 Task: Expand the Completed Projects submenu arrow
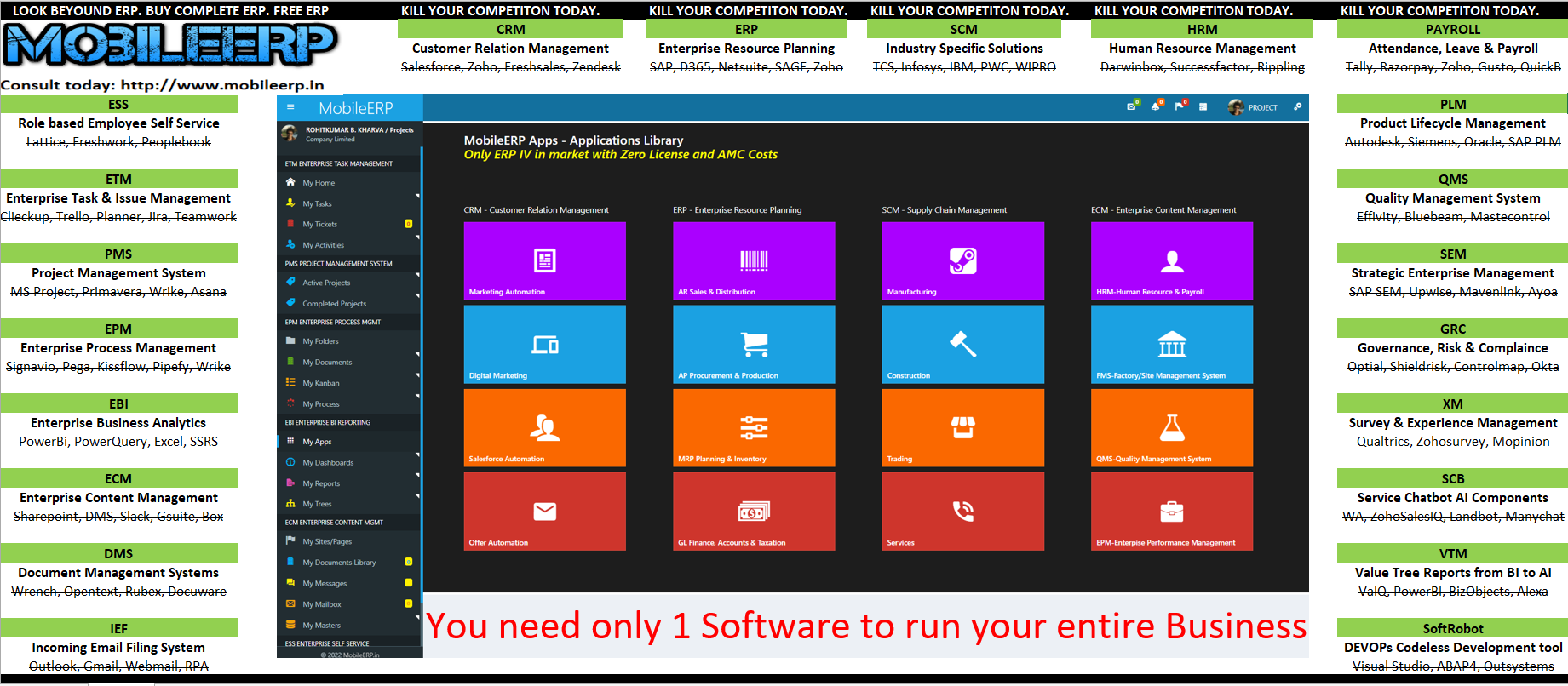pos(417,297)
